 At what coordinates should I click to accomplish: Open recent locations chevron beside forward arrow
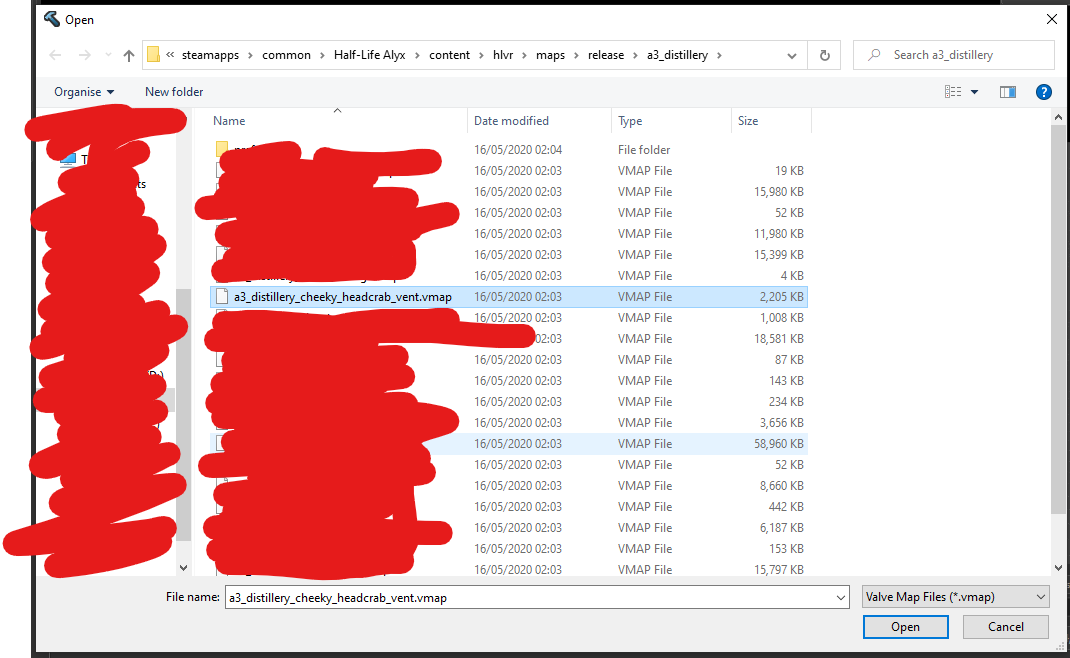pos(108,55)
